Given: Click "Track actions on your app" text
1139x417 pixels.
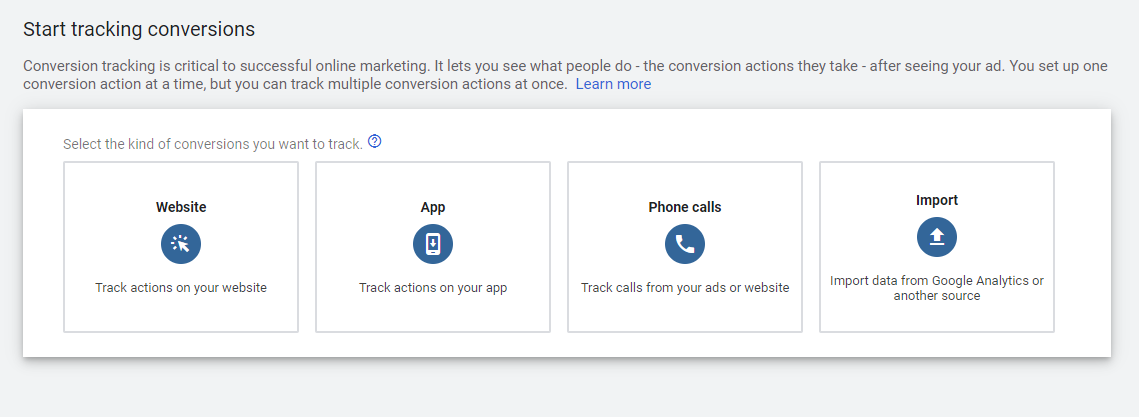Looking at the screenshot, I should 433,288.
